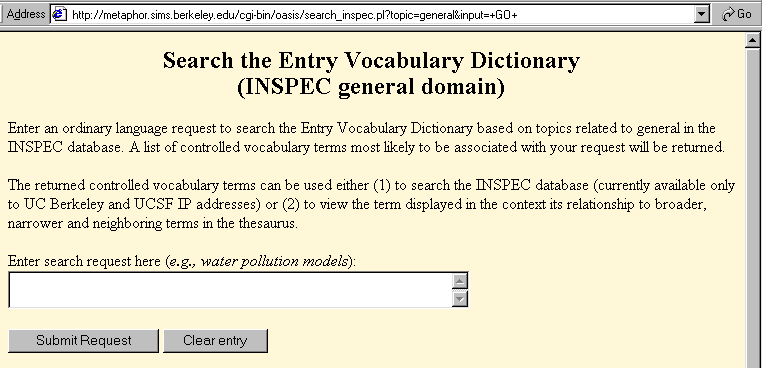762x368 pixels.
Task: Click the page icon in address bar
Action: click(x=60, y=15)
